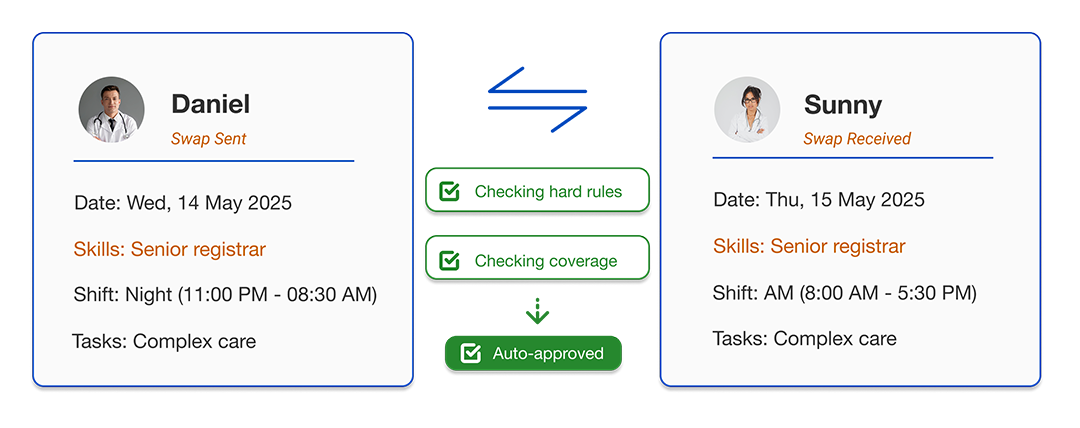Click the Checking hard rules pill

537,190
